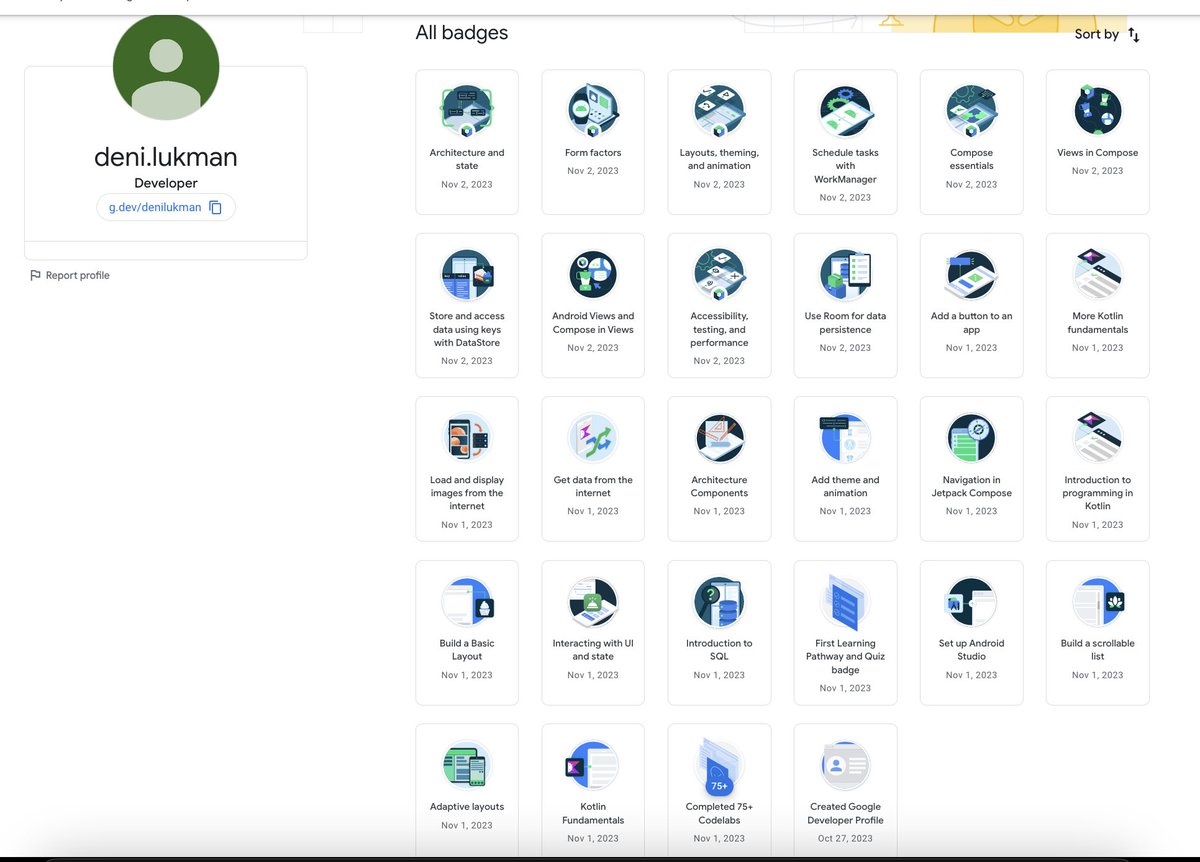This screenshot has width=1200, height=862.
Task: Click the Compose essentials title text
Action: point(971,159)
